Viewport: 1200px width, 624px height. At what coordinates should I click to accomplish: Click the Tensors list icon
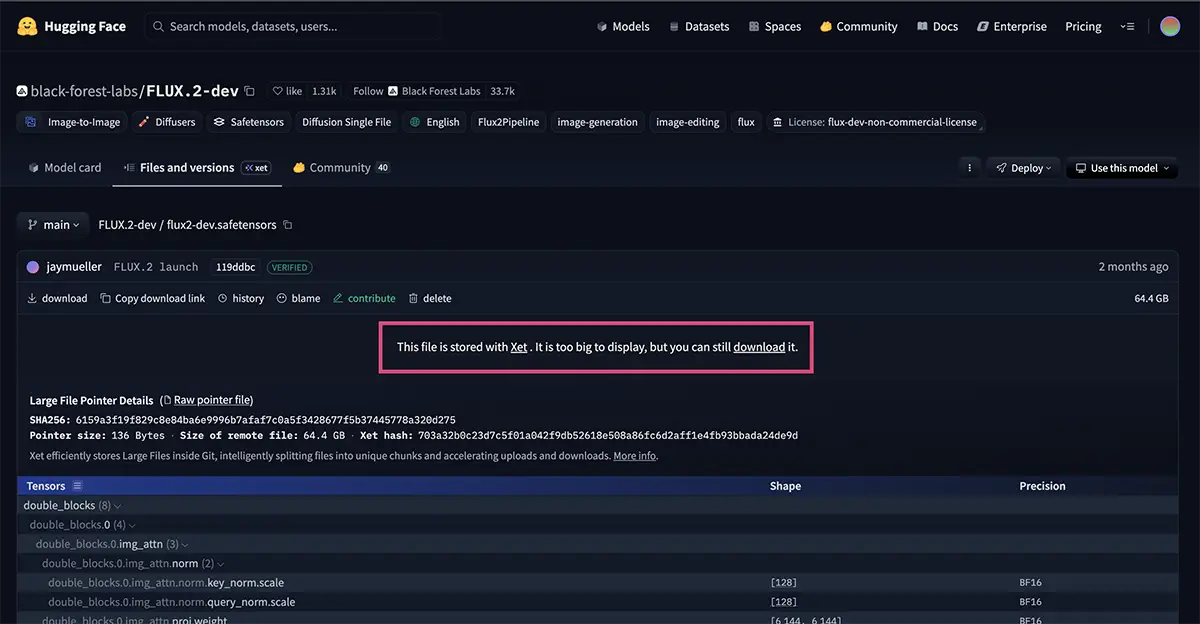(x=77, y=486)
